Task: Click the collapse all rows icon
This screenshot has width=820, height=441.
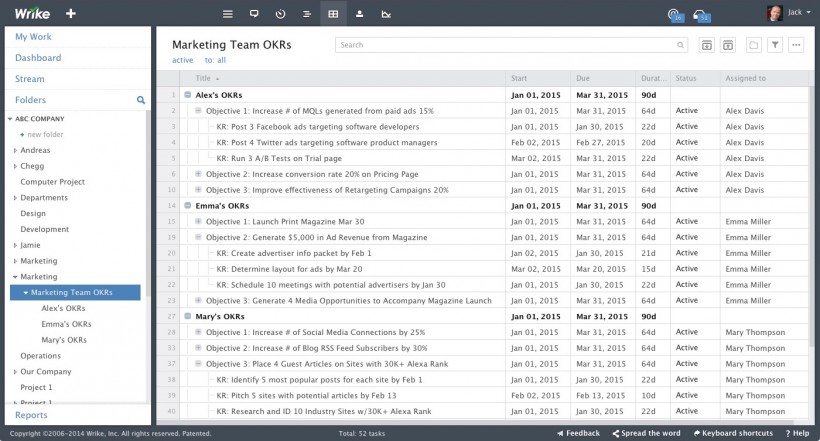Action: (x=728, y=45)
